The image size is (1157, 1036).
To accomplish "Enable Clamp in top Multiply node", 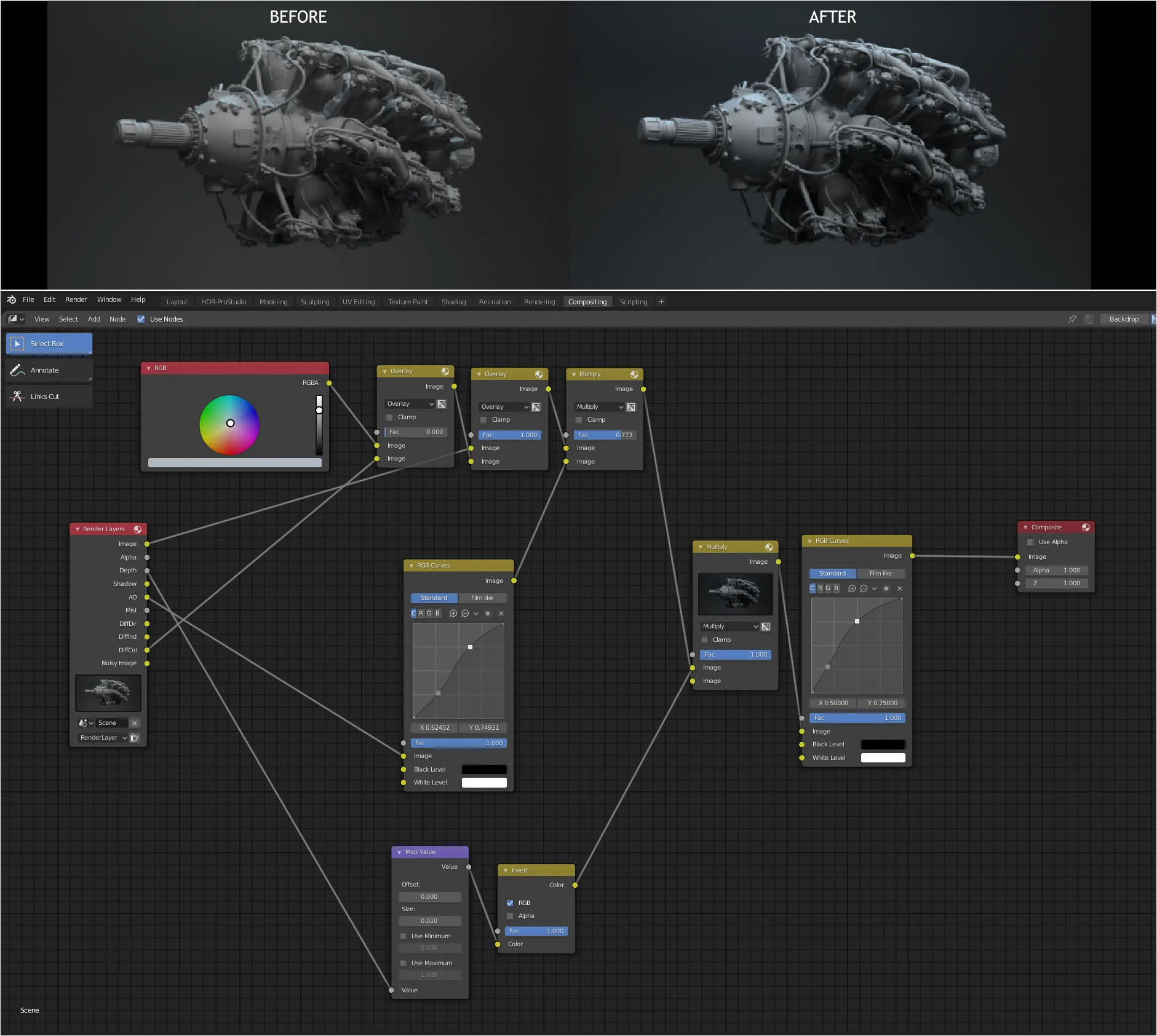I will point(579,420).
